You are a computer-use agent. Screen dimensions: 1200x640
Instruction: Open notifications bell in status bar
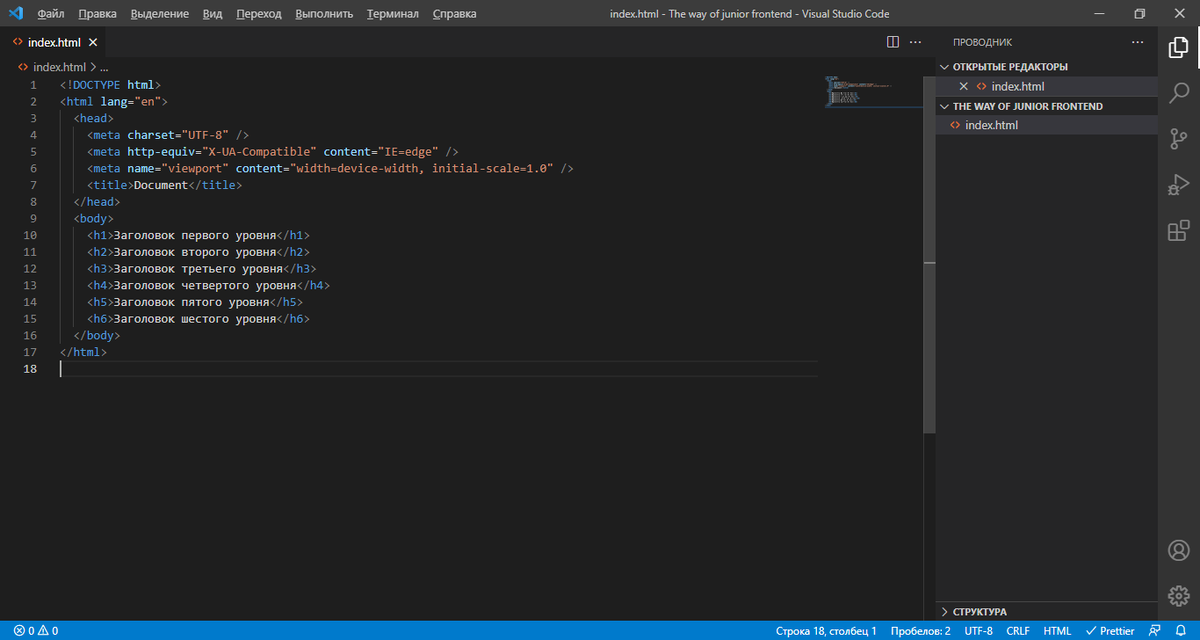pyautogui.click(x=1181, y=631)
